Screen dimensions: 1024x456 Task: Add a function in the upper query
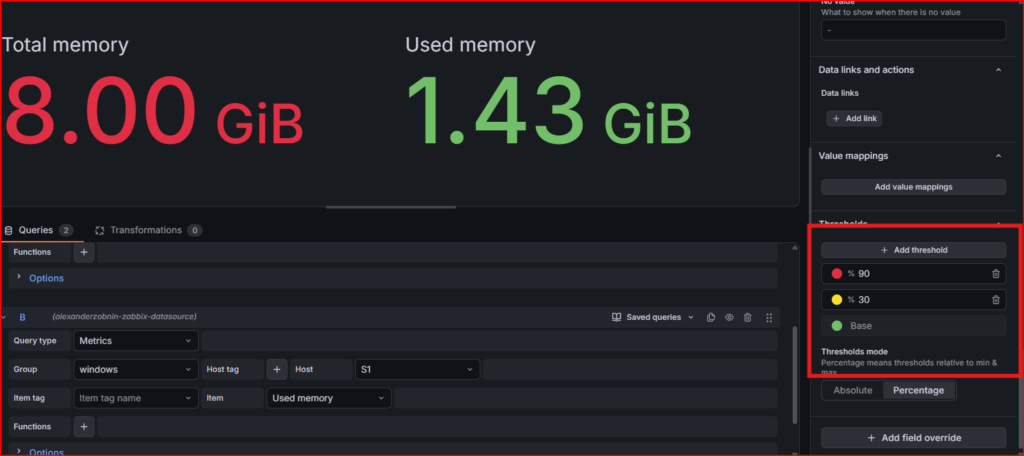tap(84, 252)
